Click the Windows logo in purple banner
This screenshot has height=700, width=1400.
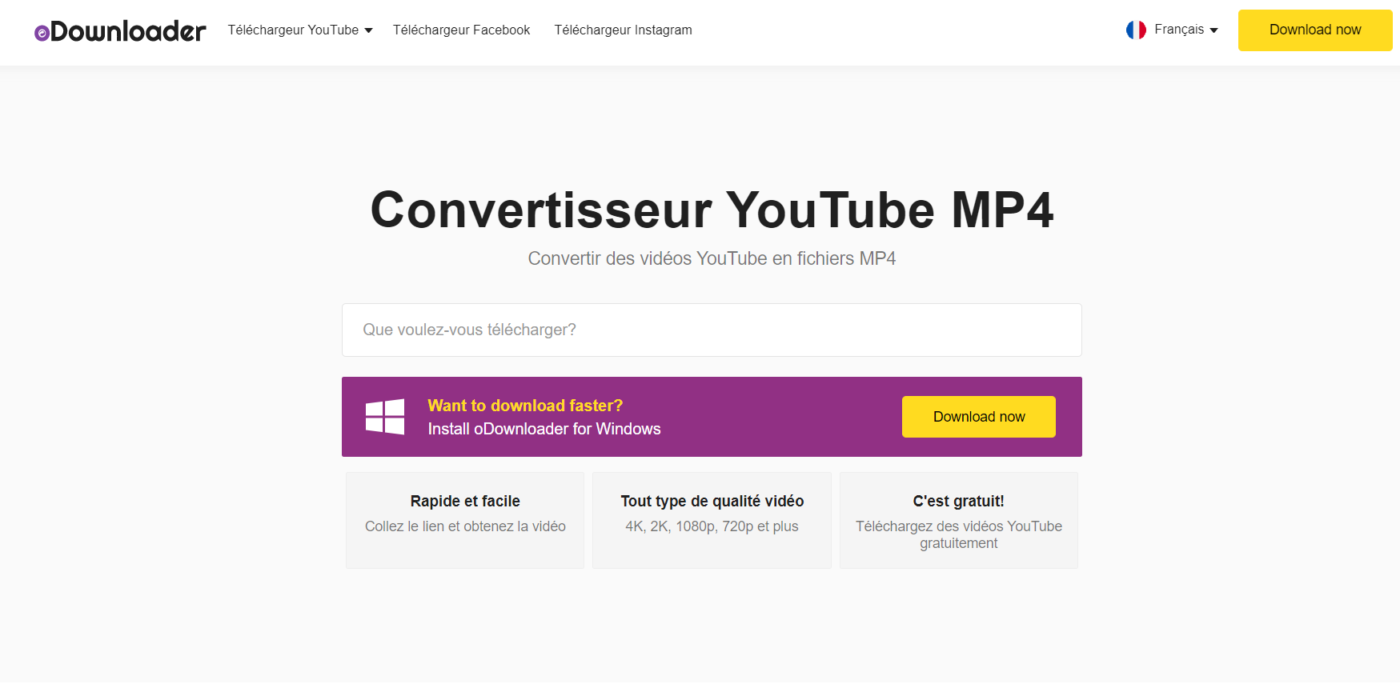(385, 417)
